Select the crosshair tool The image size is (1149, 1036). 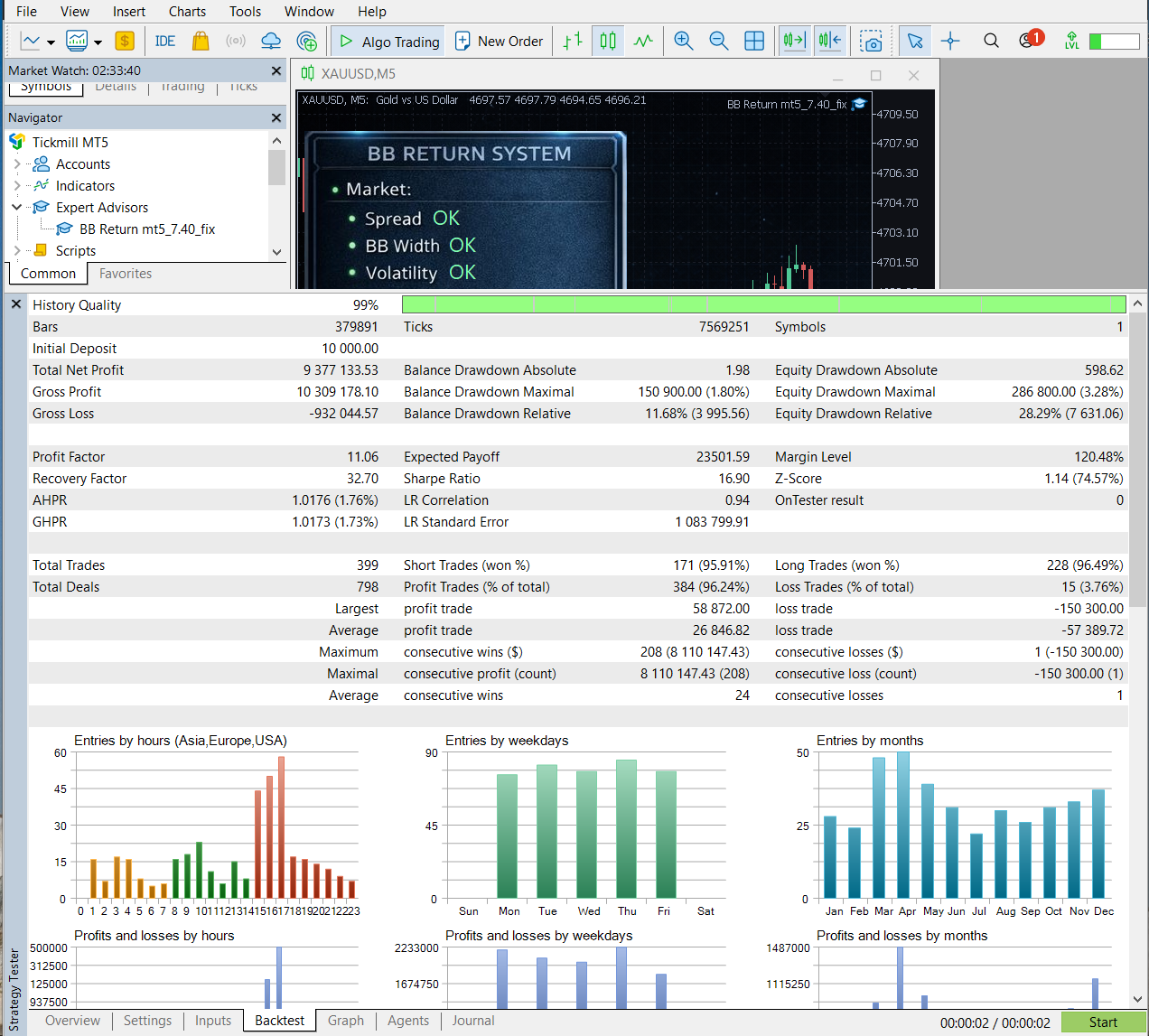point(950,41)
